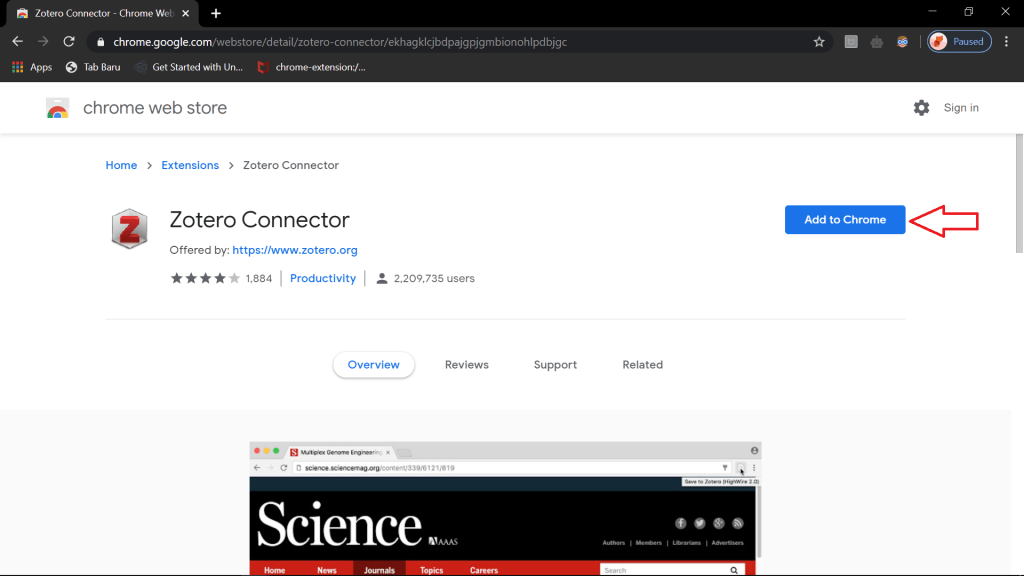Click the Zotero Connector extension icon

(x=129, y=229)
